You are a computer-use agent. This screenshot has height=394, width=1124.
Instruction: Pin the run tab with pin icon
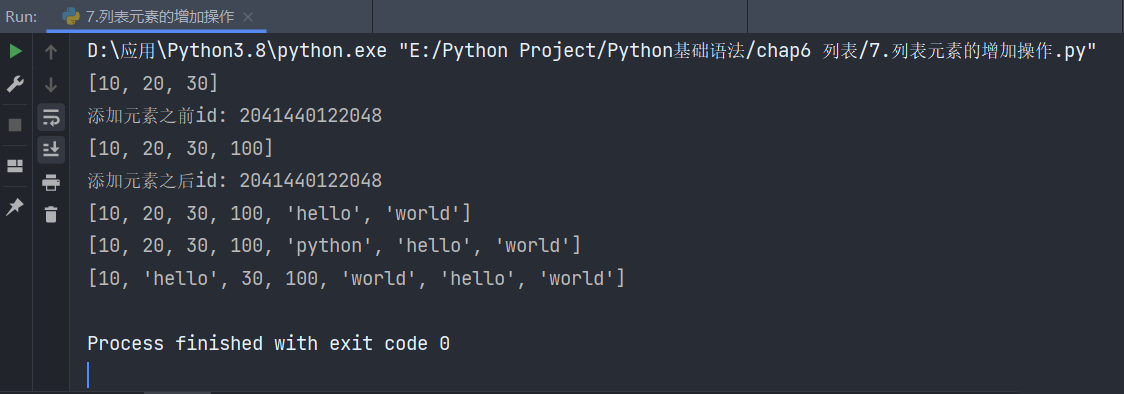pos(15,207)
